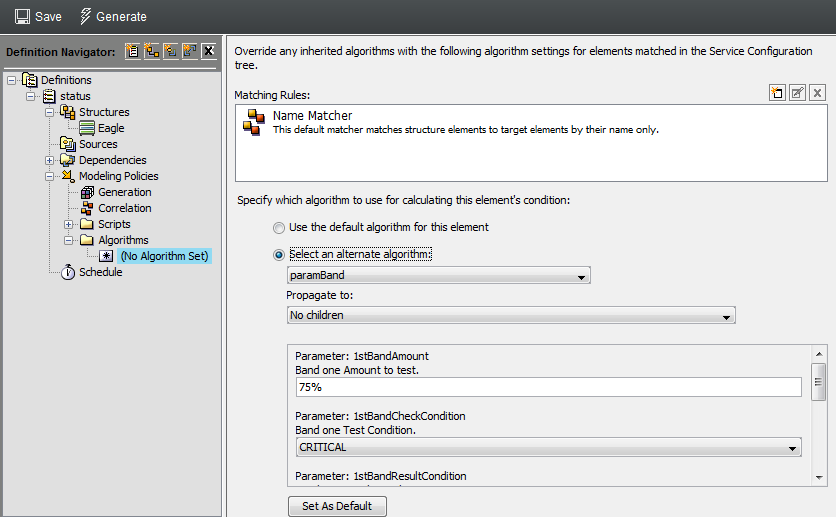The height and width of the screenshot is (517, 837).
Task: Expand the Dependencies node
Action: pyautogui.click(x=49, y=161)
